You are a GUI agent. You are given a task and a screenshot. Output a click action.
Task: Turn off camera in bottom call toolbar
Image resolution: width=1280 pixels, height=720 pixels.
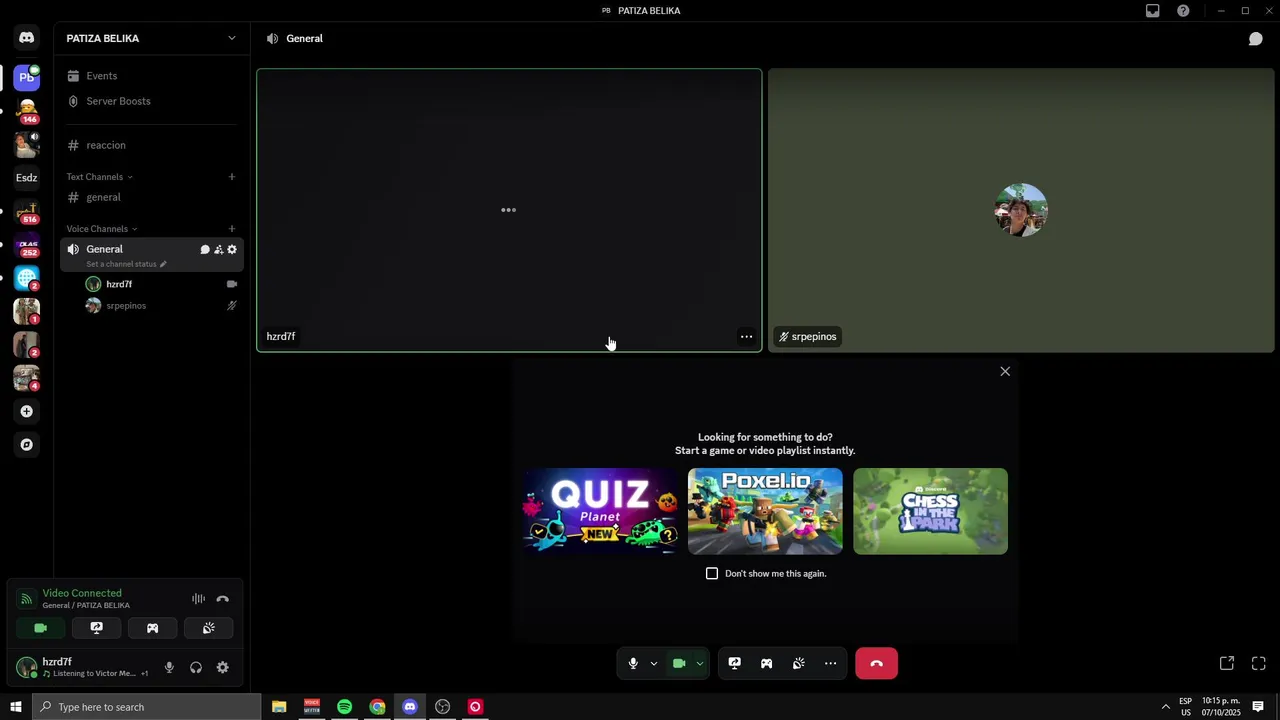point(679,663)
